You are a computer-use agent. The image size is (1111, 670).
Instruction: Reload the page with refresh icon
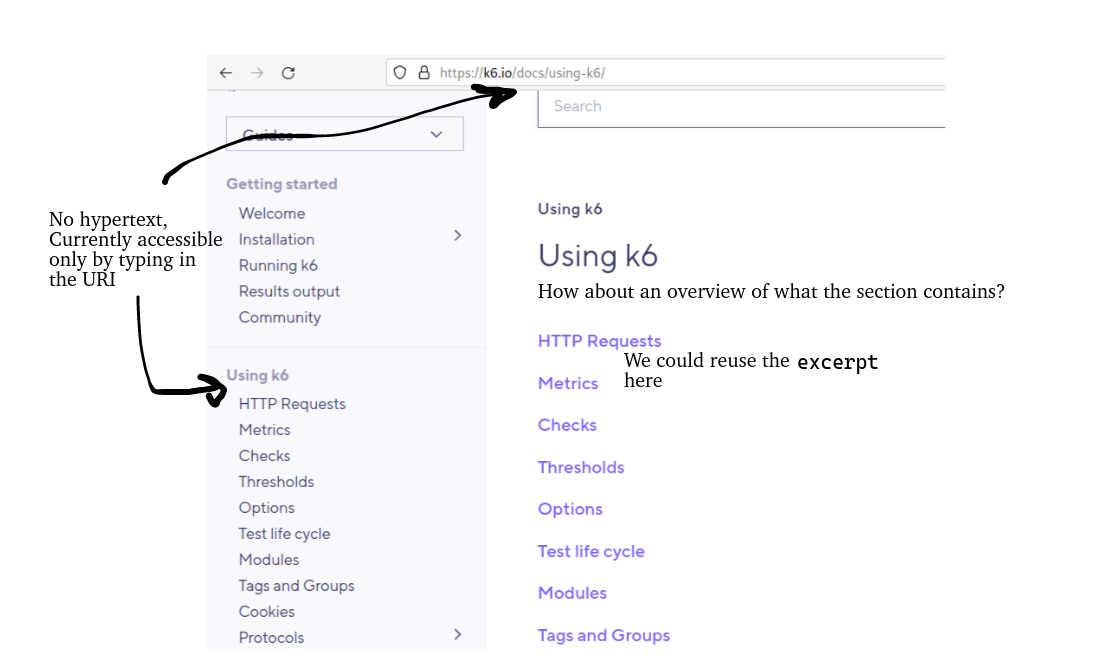click(288, 73)
